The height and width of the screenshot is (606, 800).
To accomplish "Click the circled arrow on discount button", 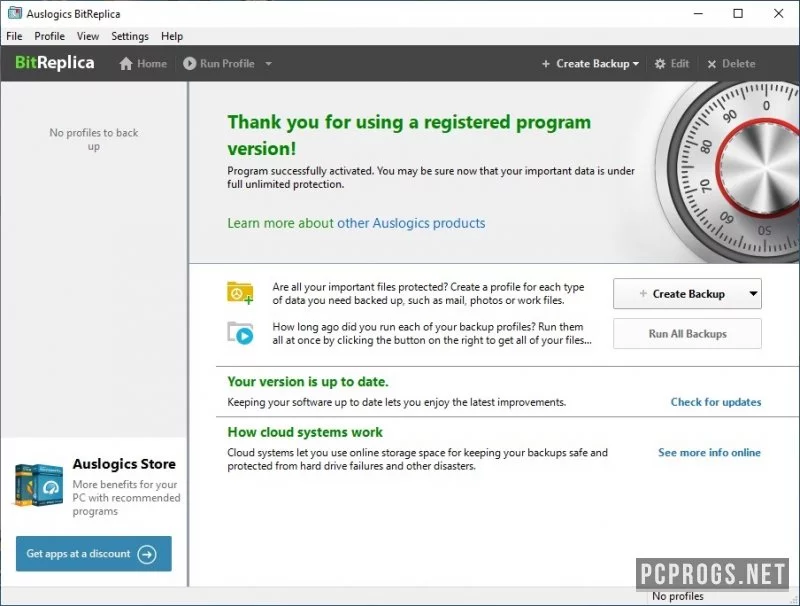I will point(147,554).
